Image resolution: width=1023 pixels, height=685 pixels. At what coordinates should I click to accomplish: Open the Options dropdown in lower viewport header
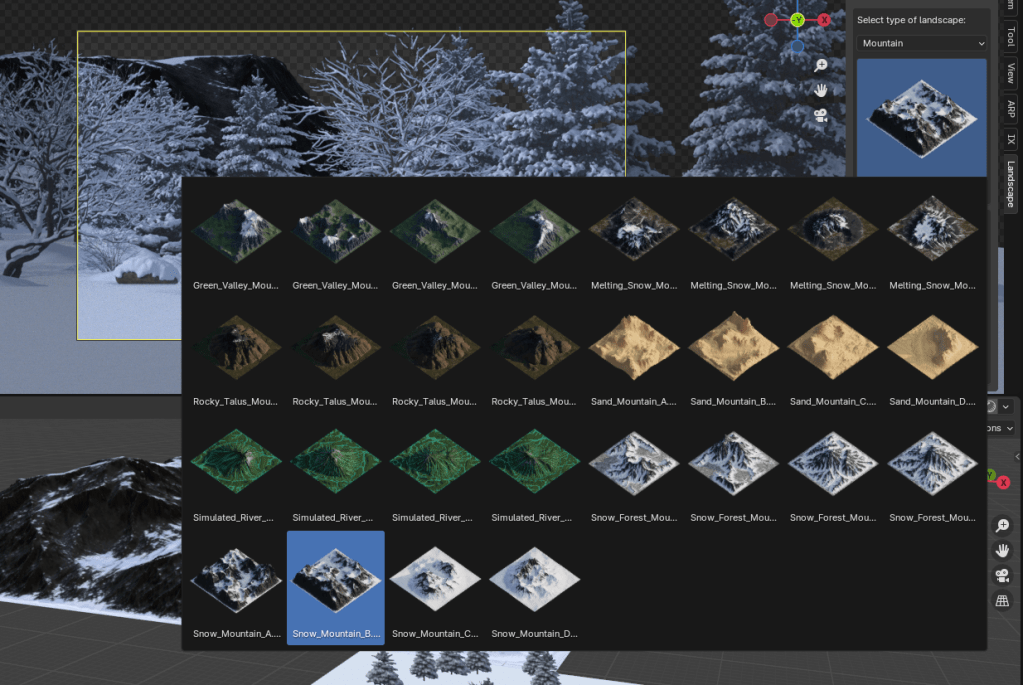click(1002, 428)
